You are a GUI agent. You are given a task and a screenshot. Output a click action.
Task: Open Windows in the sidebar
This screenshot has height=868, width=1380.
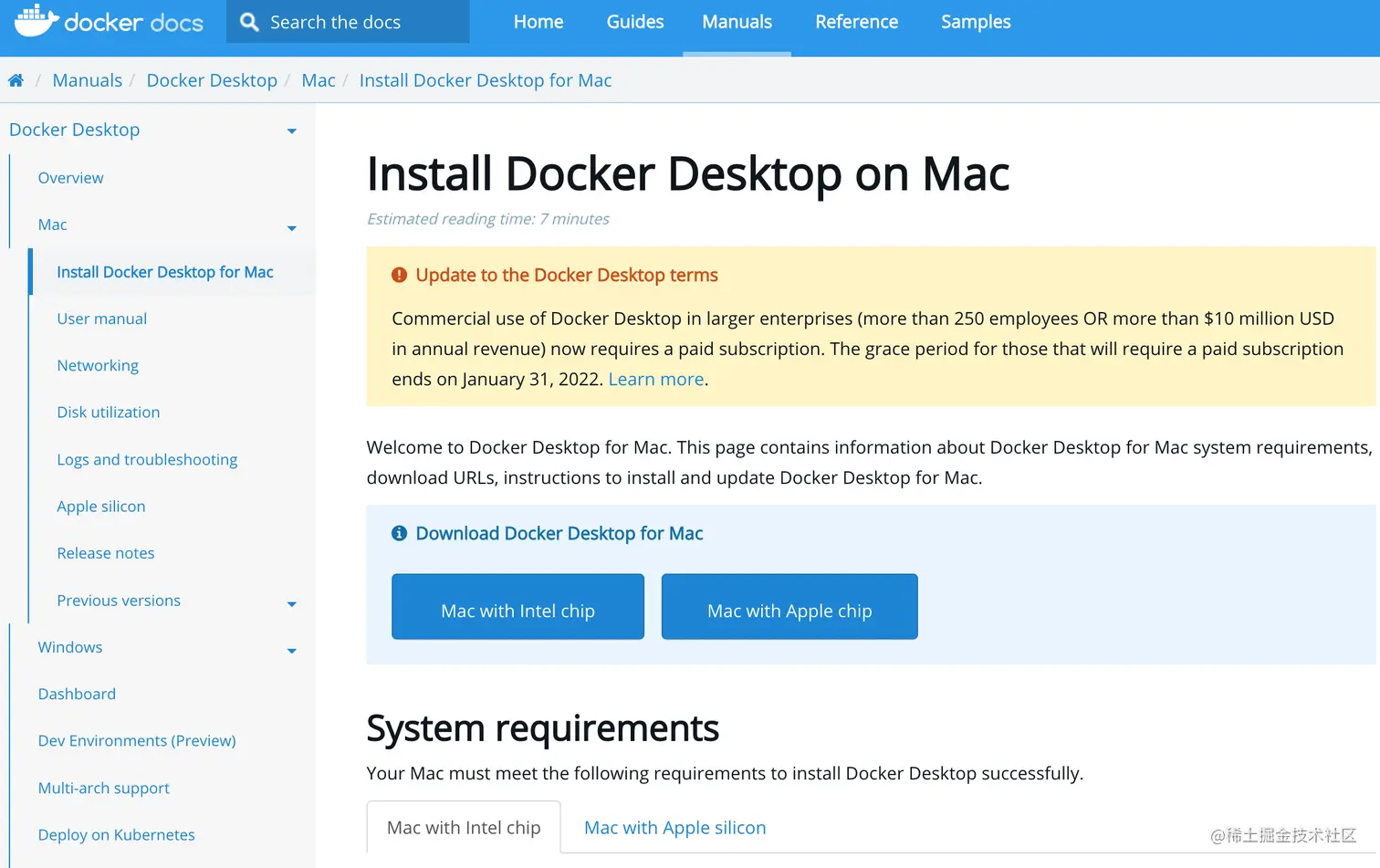coord(70,647)
